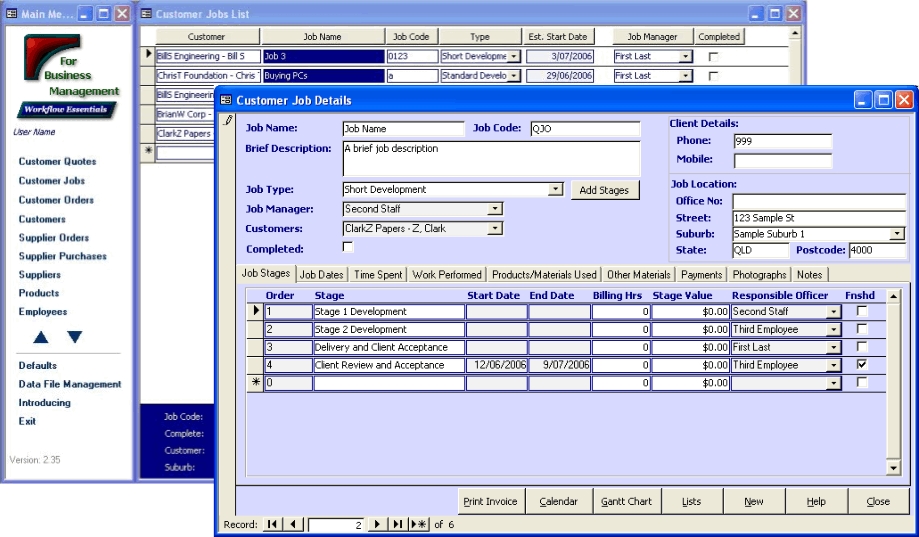The height and width of the screenshot is (537, 919).
Task: Expand the Job Manager dropdown
Action: [495, 209]
